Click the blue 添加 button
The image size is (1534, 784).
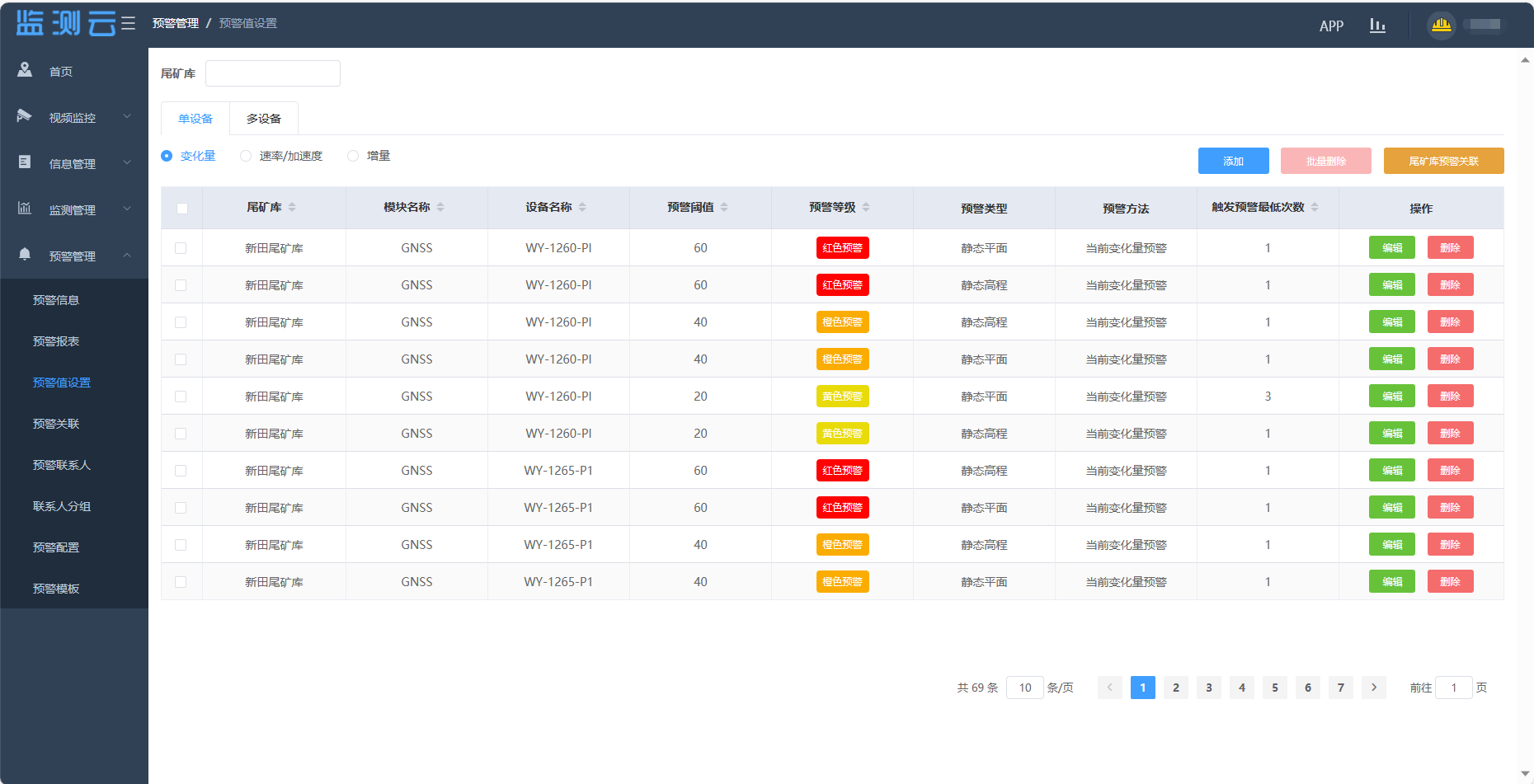1233,161
